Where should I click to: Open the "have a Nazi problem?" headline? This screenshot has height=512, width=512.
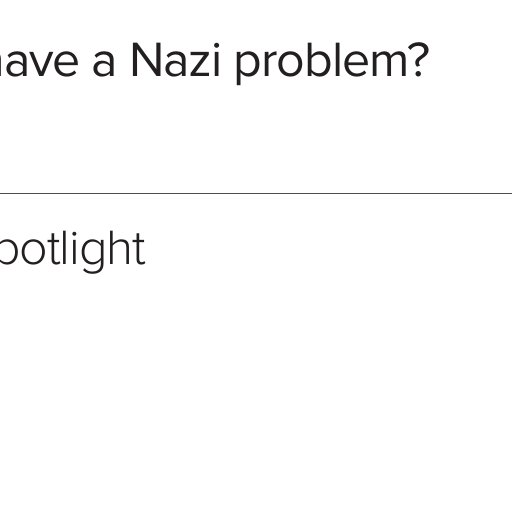point(213,62)
